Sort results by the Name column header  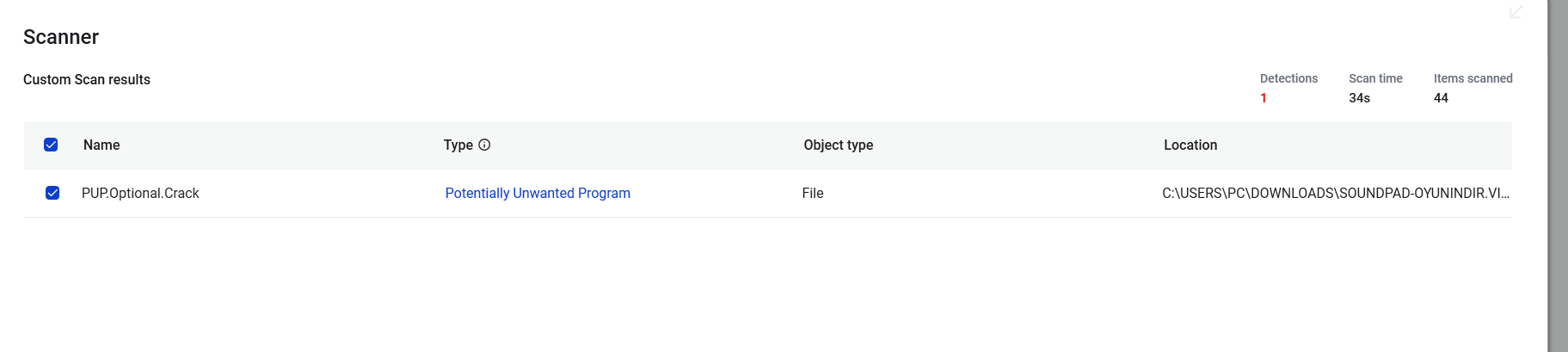pyautogui.click(x=101, y=145)
